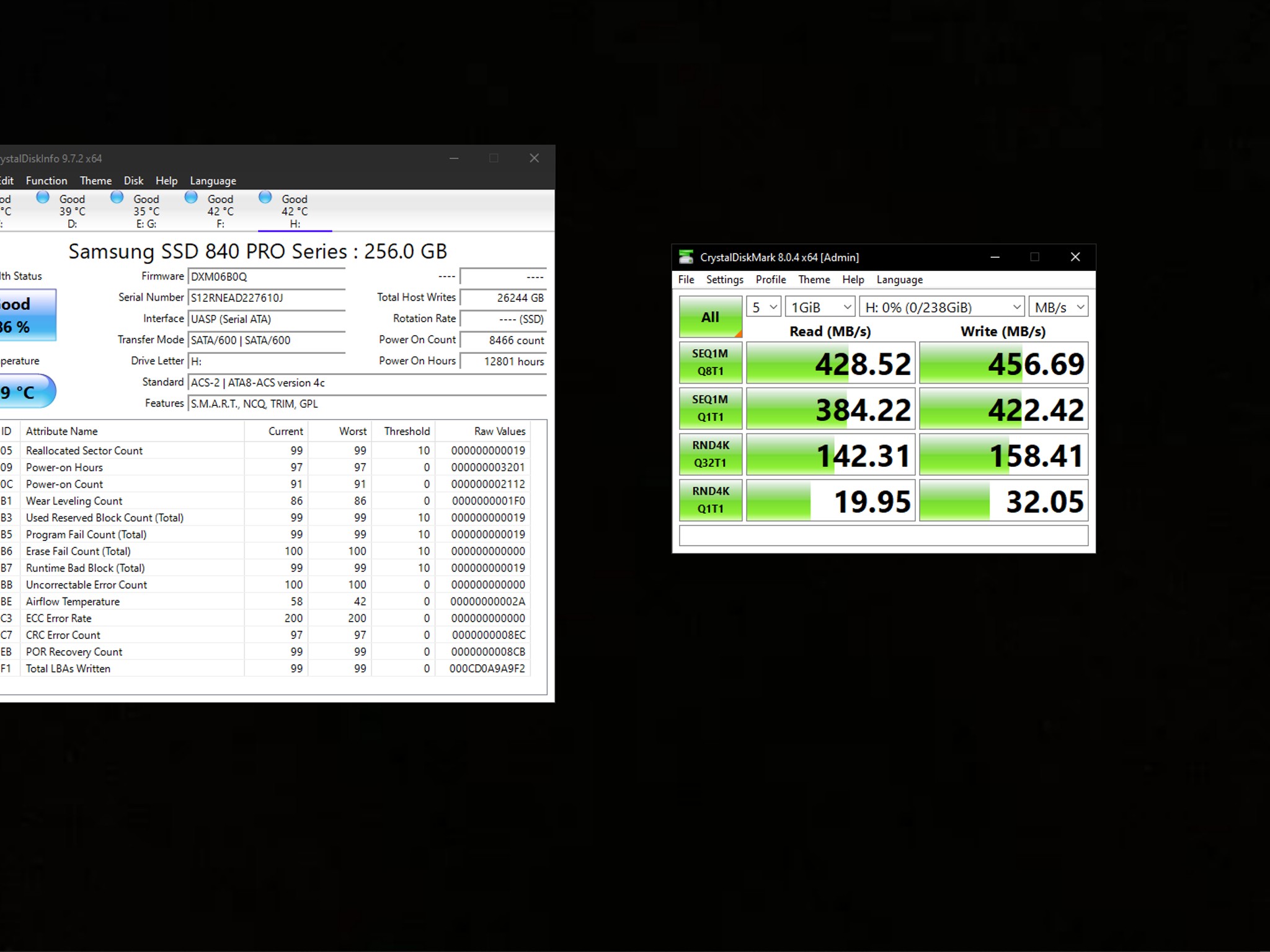Image resolution: width=1270 pixels, height=952 pixels.
Task: Click the 456.69 sequential write result
Action: pyautogui.click(x=1003, y=363)
